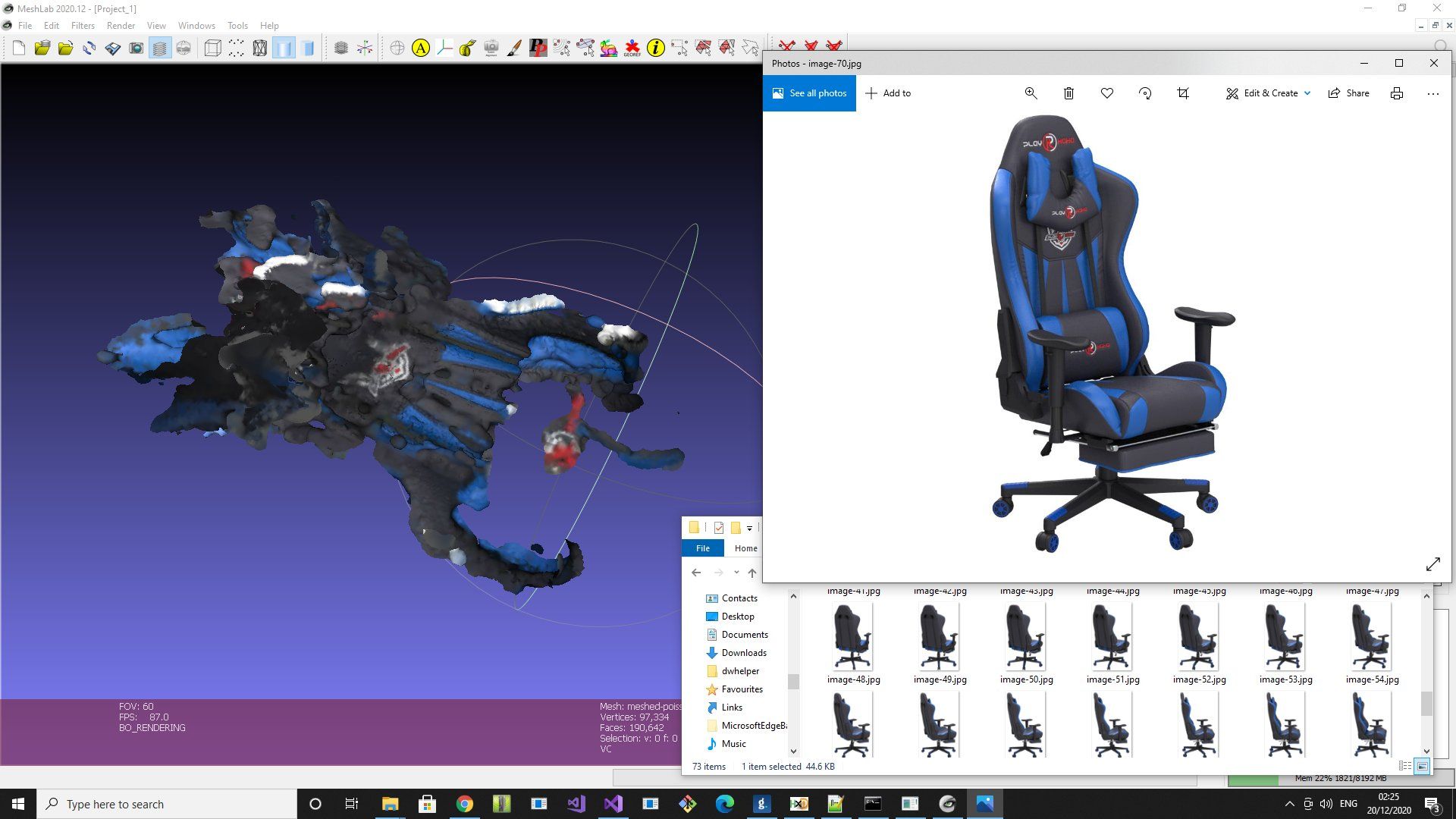Open the See more menu in Photos
The height and width of the screenshot is (819, 1456).
click(1432, 93)
